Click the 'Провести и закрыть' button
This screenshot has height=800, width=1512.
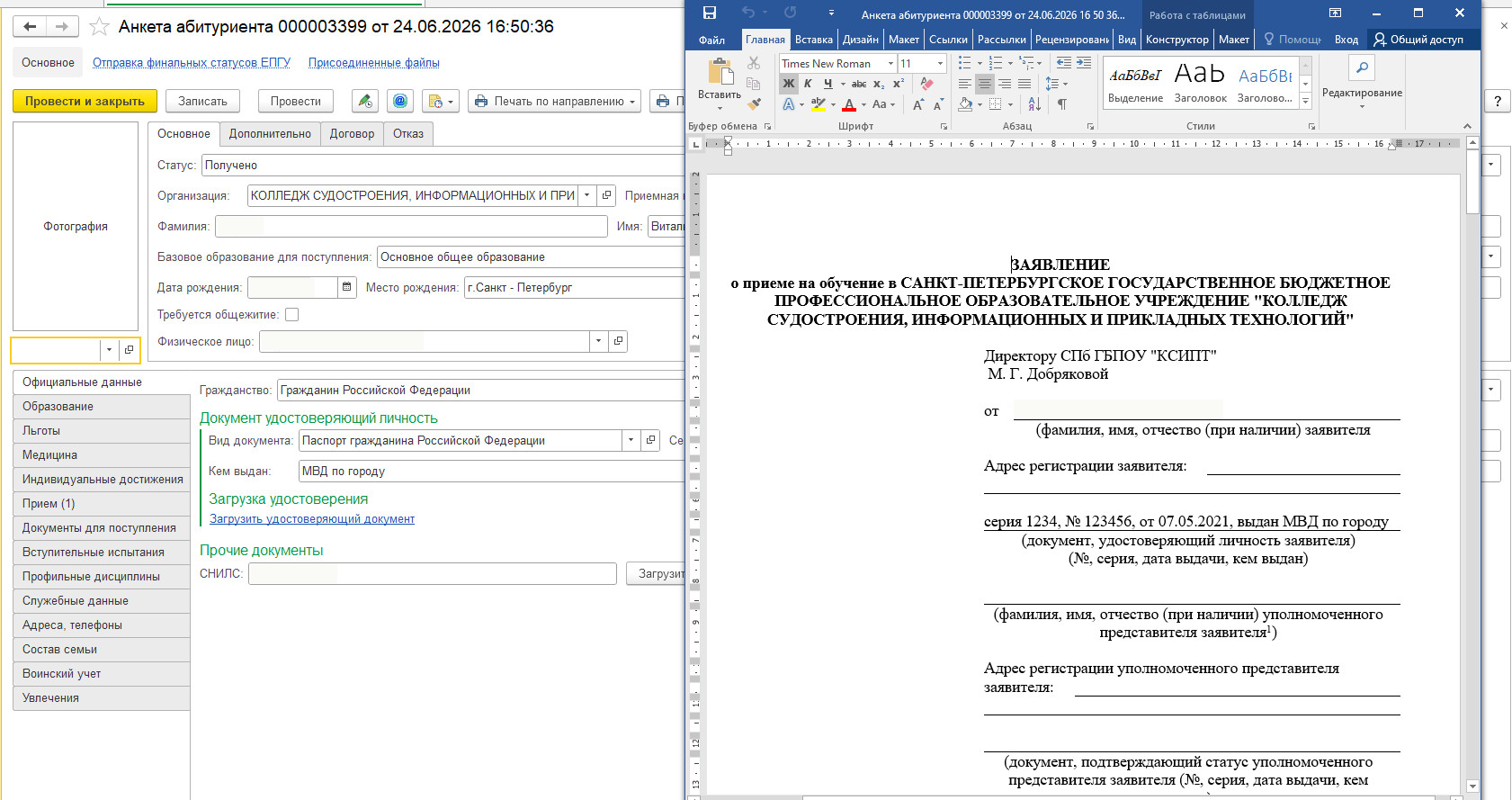click(x=85, y=102)
